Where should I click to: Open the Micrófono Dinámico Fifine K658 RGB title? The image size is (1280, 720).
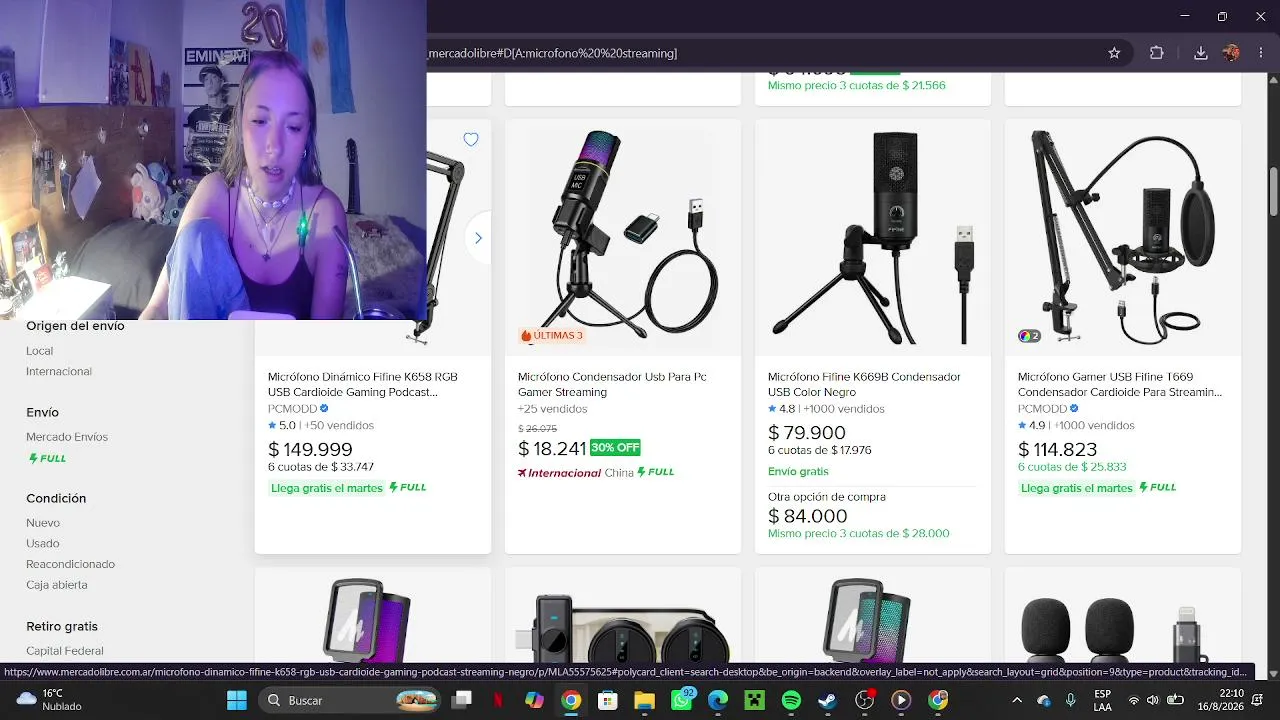(x=363, y=384)
